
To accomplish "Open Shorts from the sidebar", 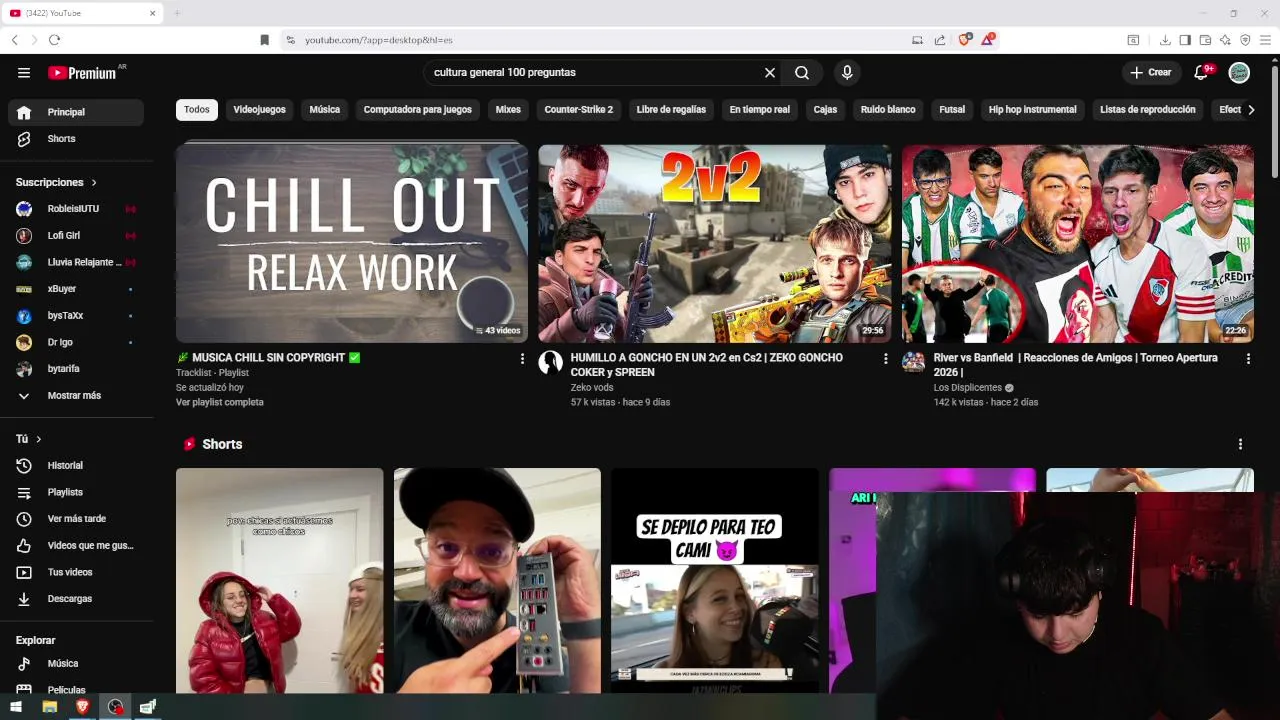I will click(x=76, y=139).
